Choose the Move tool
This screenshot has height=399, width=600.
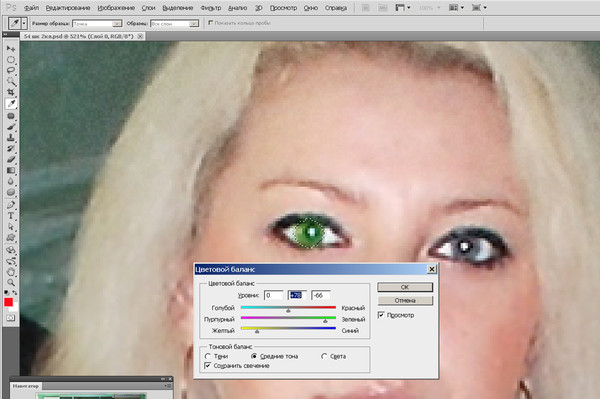11,49
